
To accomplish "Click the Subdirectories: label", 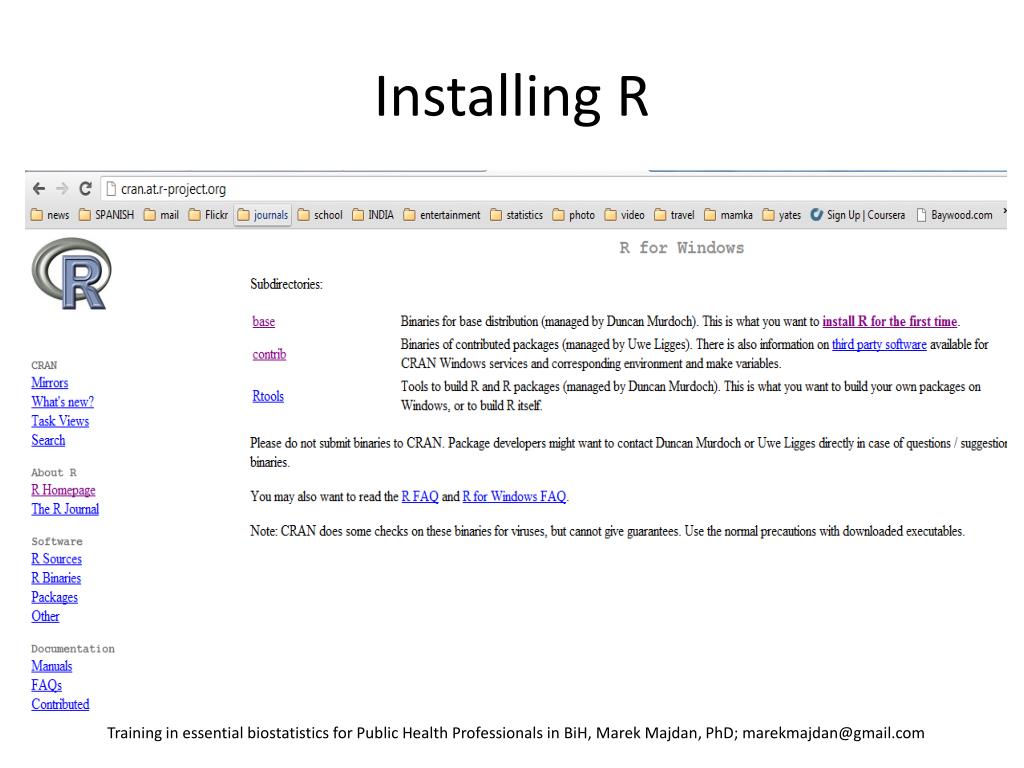I will (x=286, y=284).
